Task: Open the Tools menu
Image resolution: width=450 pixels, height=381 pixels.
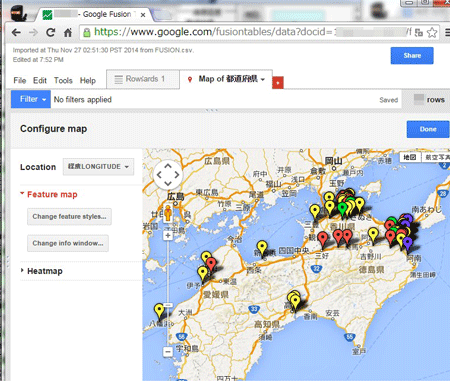Action: (63, 80)
